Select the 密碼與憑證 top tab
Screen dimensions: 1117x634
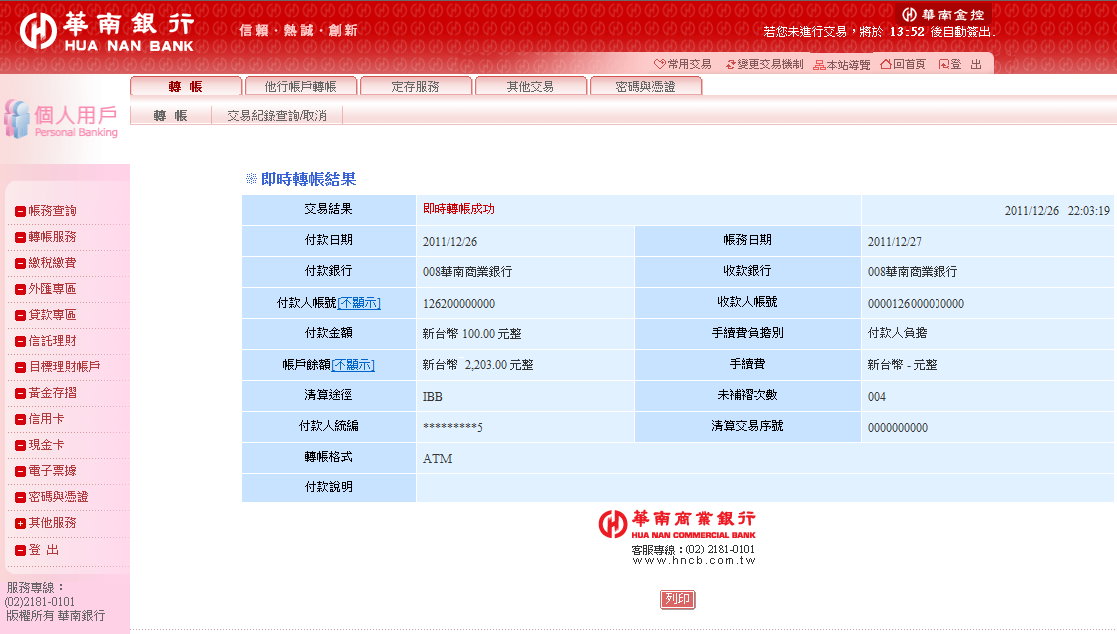coord(646,86)
